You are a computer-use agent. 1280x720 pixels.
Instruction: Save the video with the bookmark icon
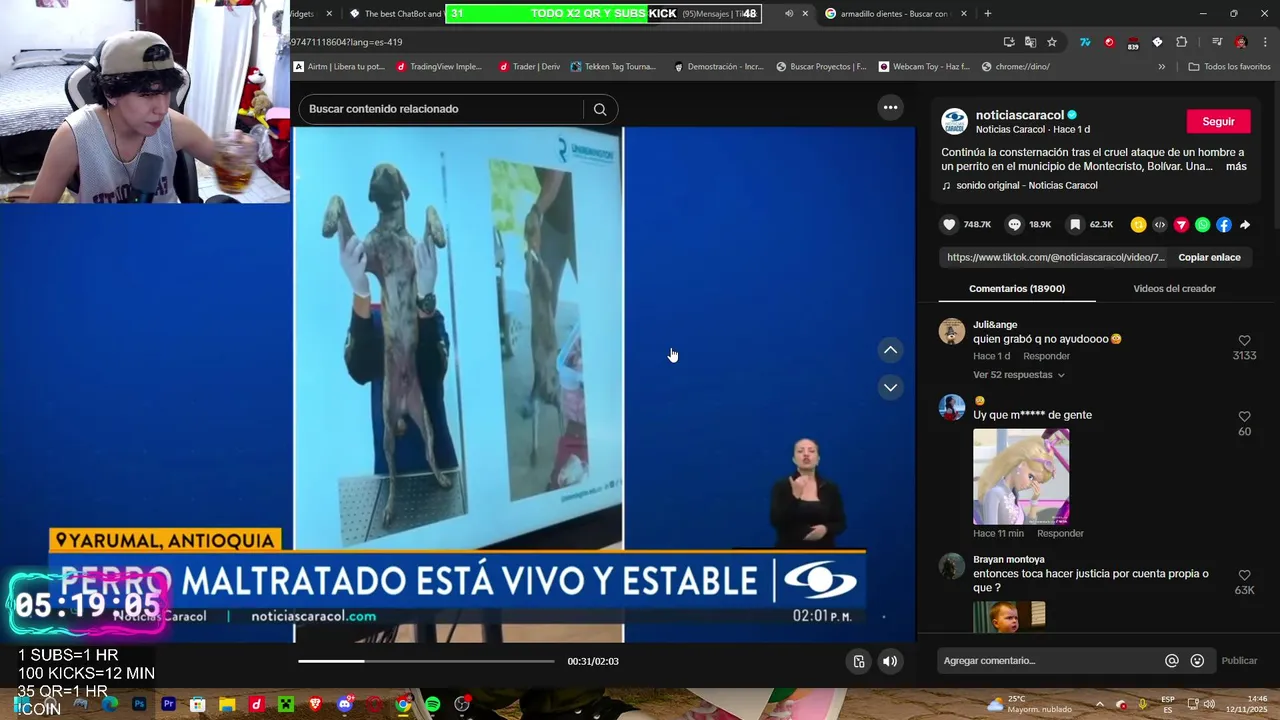point(1075,225)
